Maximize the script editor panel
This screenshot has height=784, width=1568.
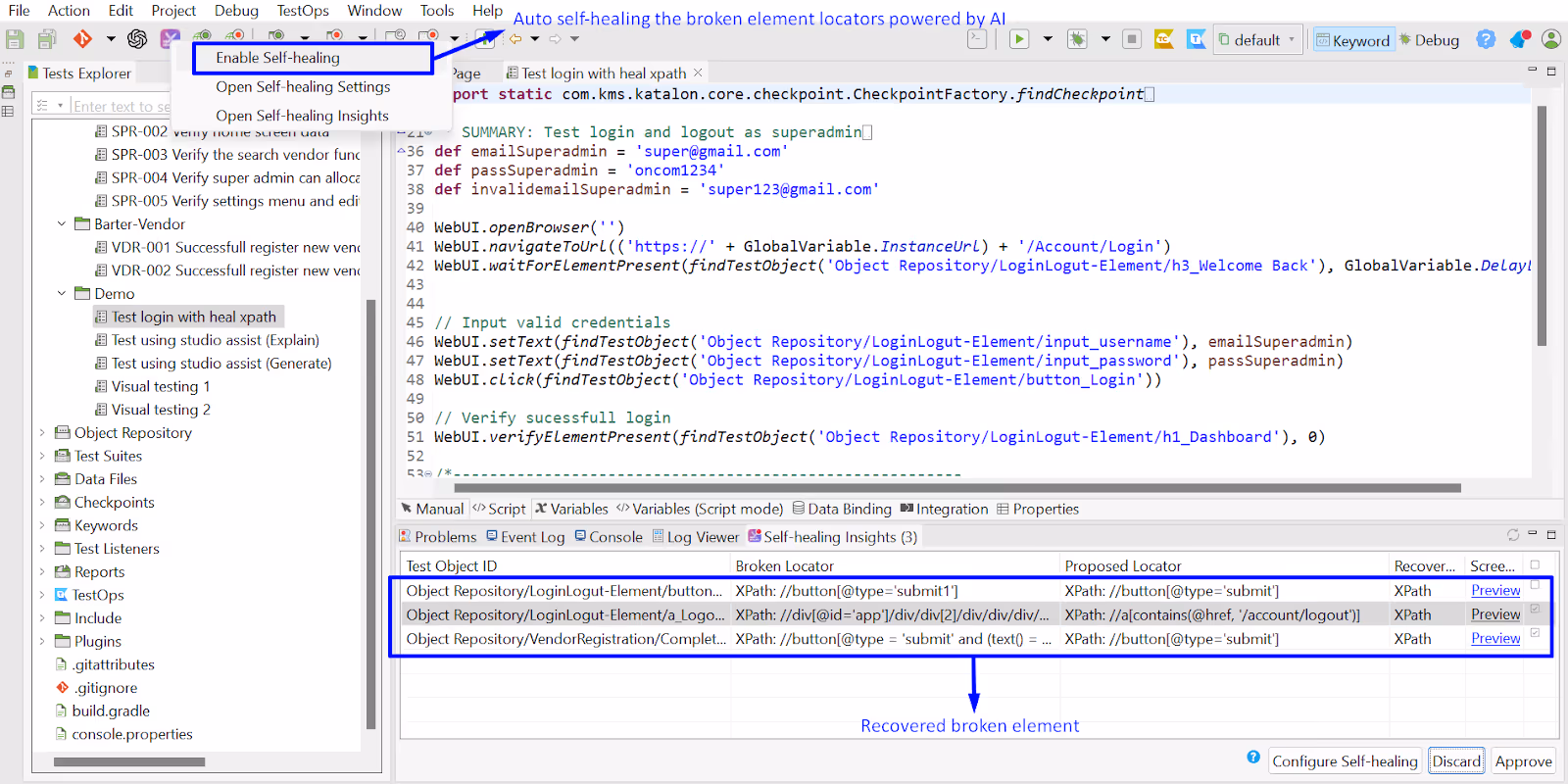(x=1551, y=72)
